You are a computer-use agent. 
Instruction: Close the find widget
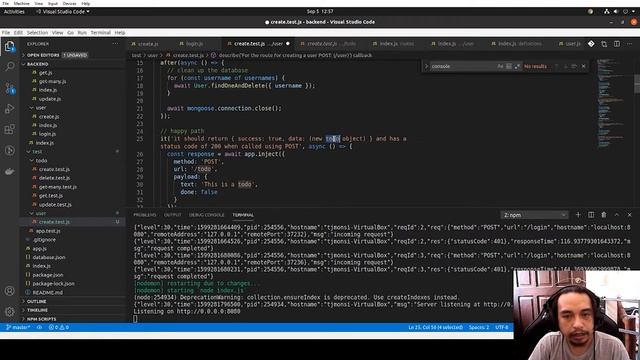coord(583,66)
